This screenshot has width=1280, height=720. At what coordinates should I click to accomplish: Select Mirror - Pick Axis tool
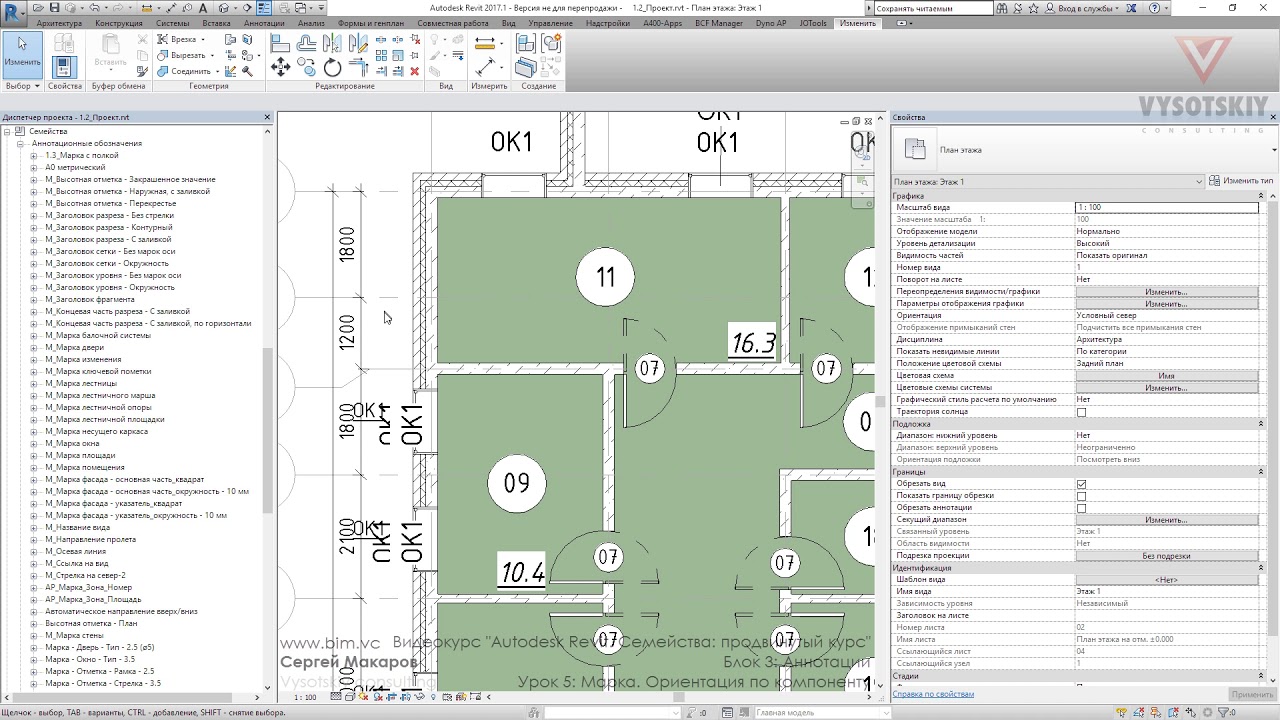coord(333,44)
